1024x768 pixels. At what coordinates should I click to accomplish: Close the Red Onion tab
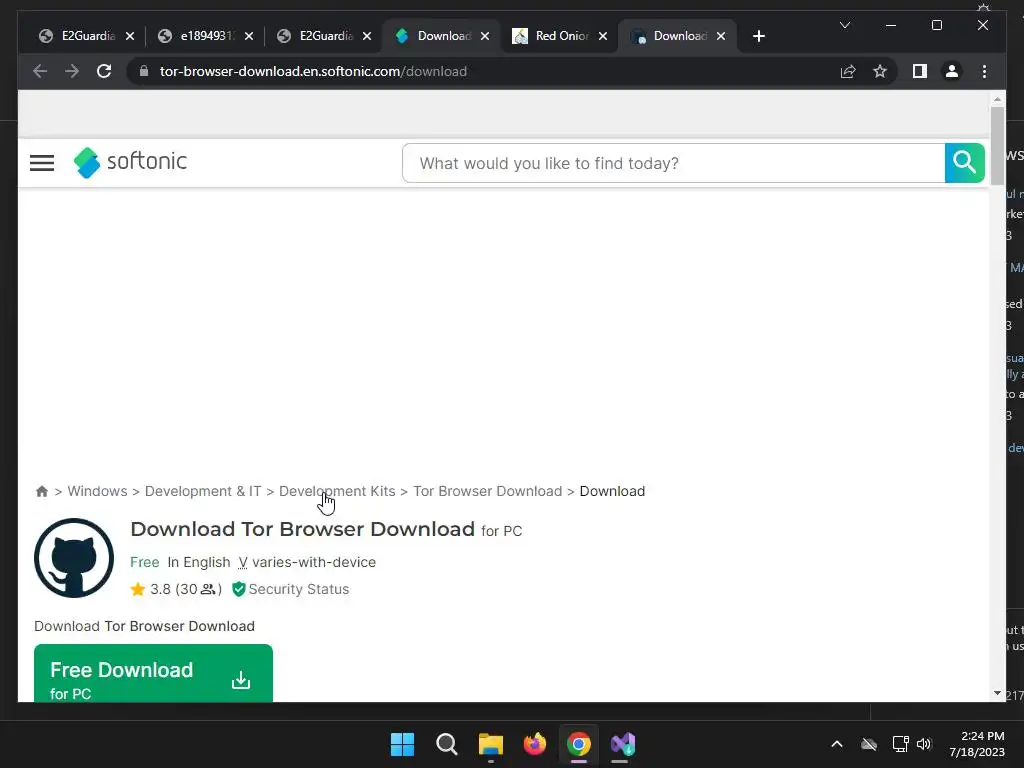coord(603,36)
